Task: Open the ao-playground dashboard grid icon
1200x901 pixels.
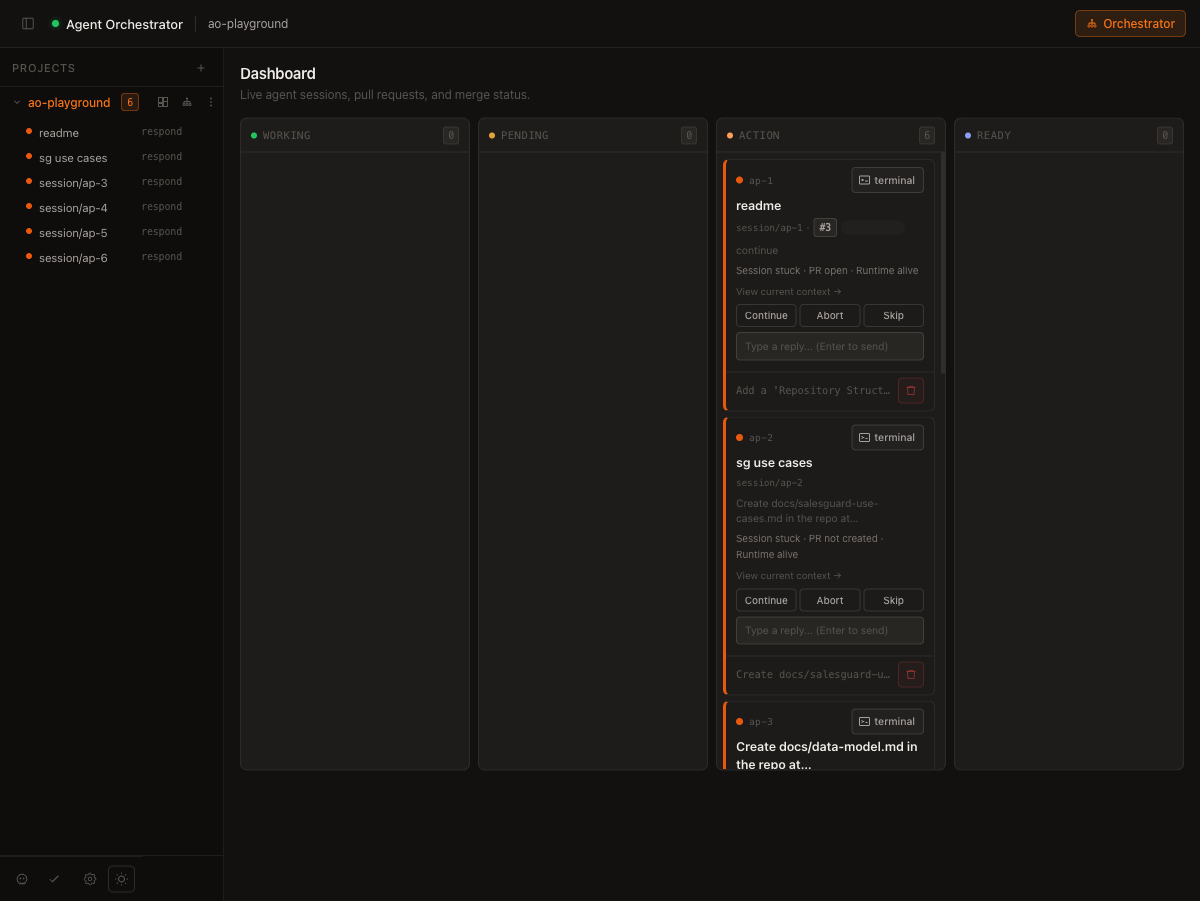Action: click(x=163, y=102)
